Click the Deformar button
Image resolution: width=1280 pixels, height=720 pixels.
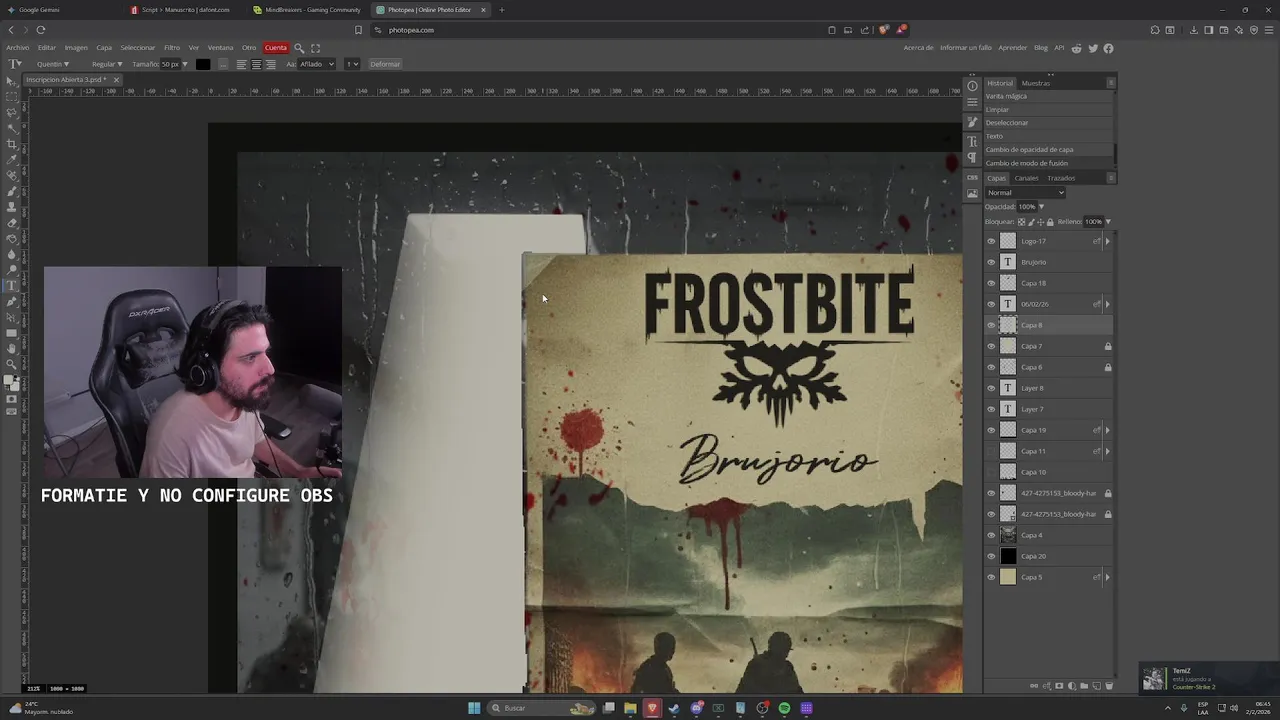click(x=385, y=64)
